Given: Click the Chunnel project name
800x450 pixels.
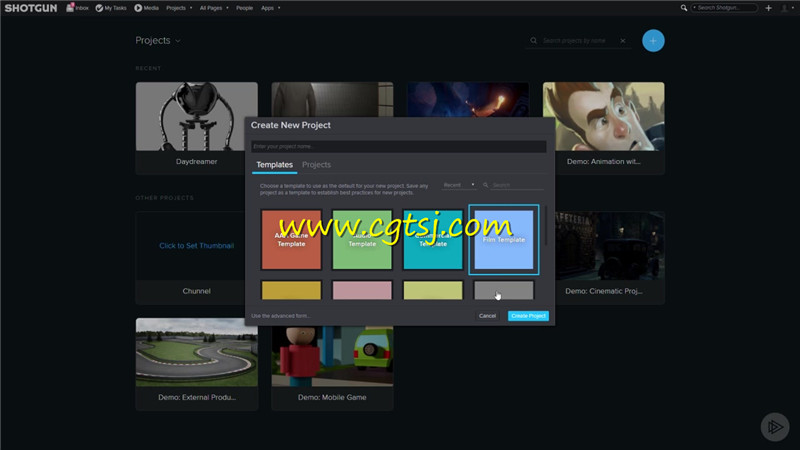Looking at the screenshot, I should tap(196, 291).
